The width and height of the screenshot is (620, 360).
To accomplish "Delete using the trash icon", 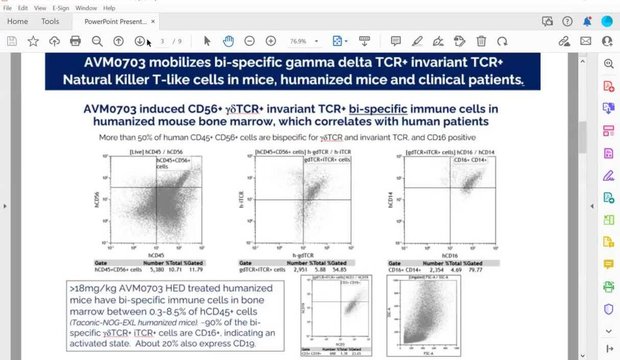I will pyautogui.click(x=481, y=41).
